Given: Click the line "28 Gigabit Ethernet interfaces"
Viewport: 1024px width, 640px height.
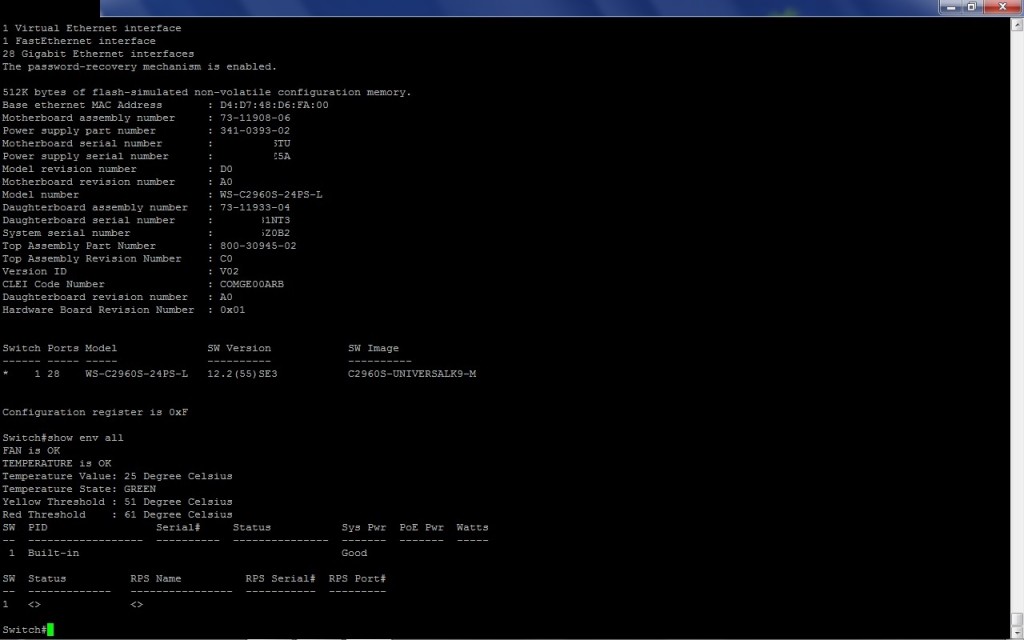Looking at the screenshot, I should point(98,54).
